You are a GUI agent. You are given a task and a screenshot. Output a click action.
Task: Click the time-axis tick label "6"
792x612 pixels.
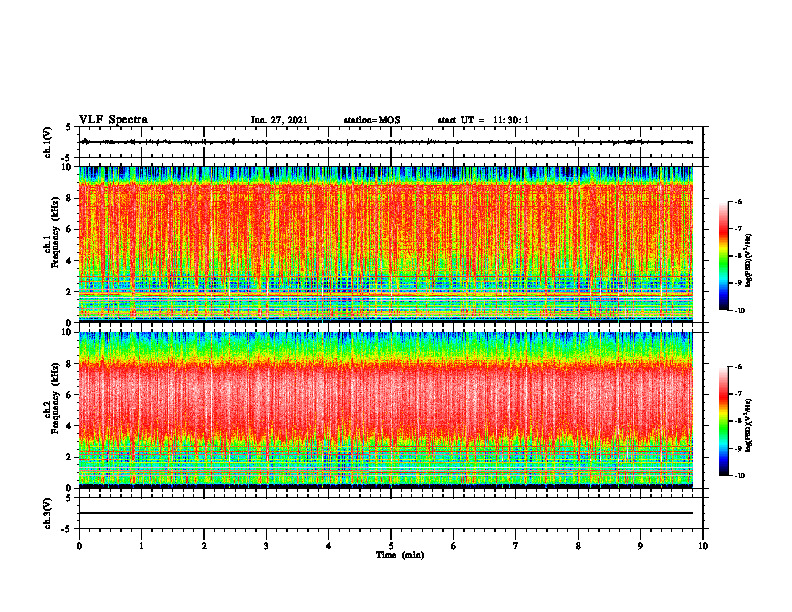click(454, 546)
